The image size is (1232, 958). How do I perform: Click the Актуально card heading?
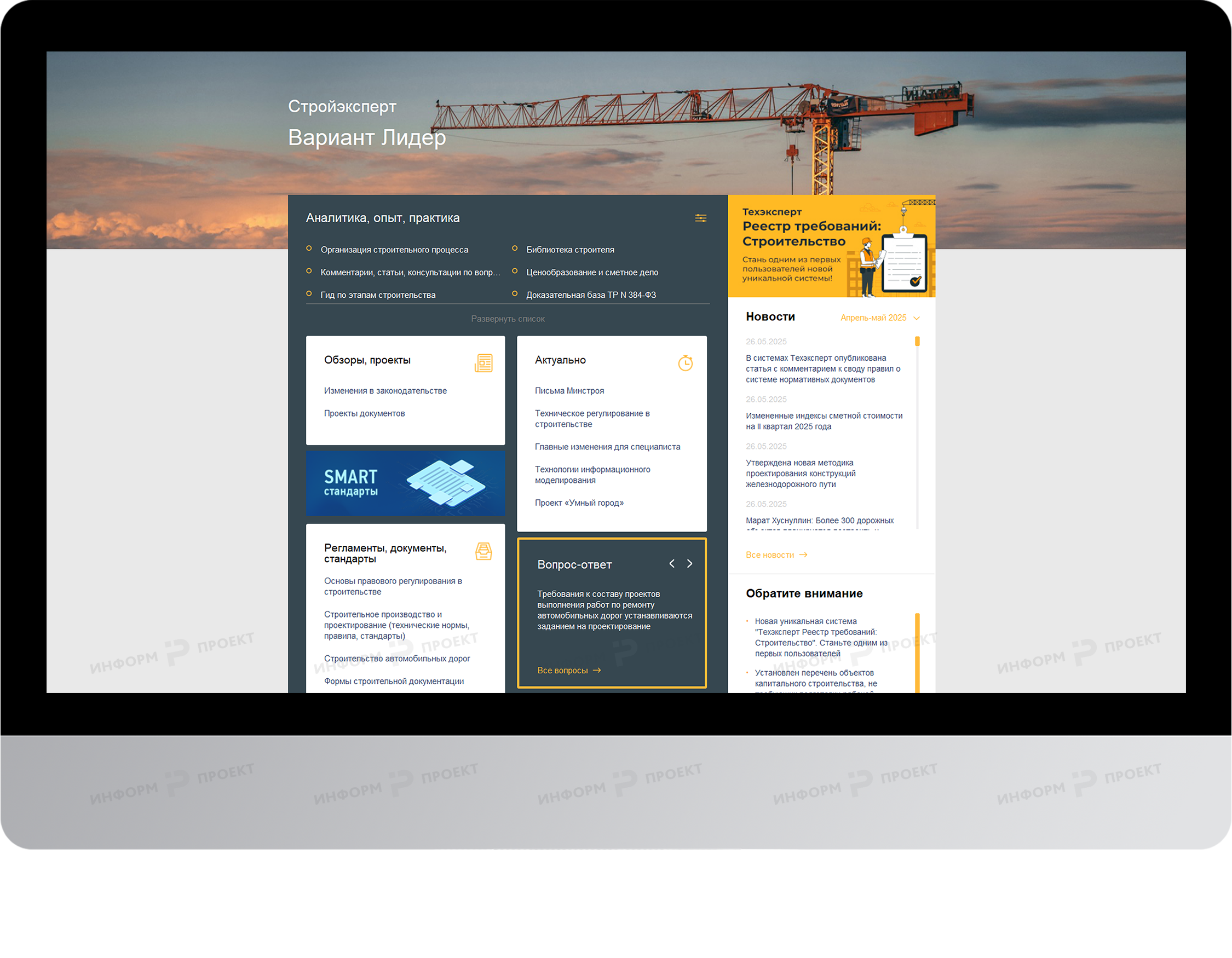coord(560,360)
